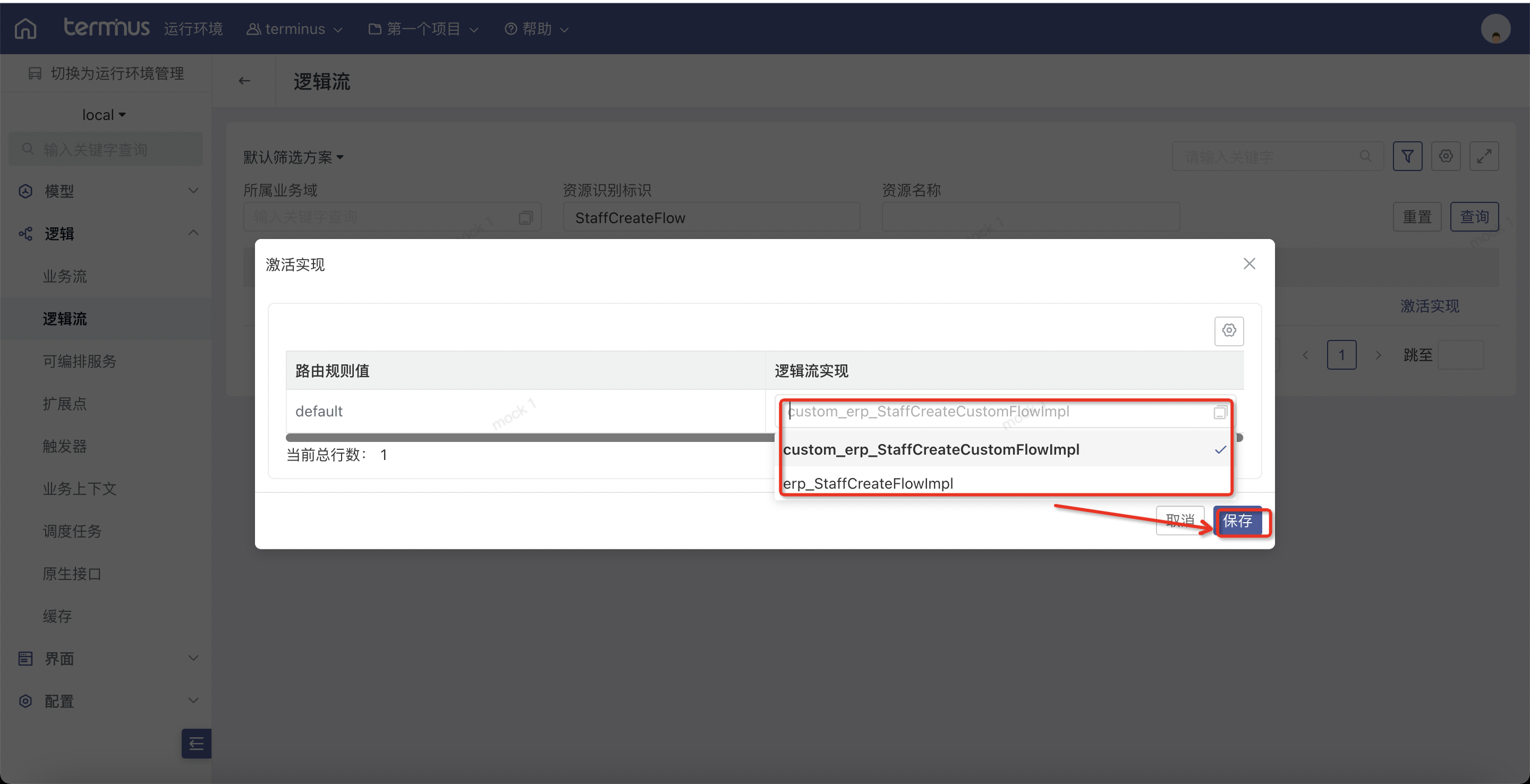This screenshot has width=1530, height=784.
Task: Click the home icon in top bar
Action: tap(25, 29)
